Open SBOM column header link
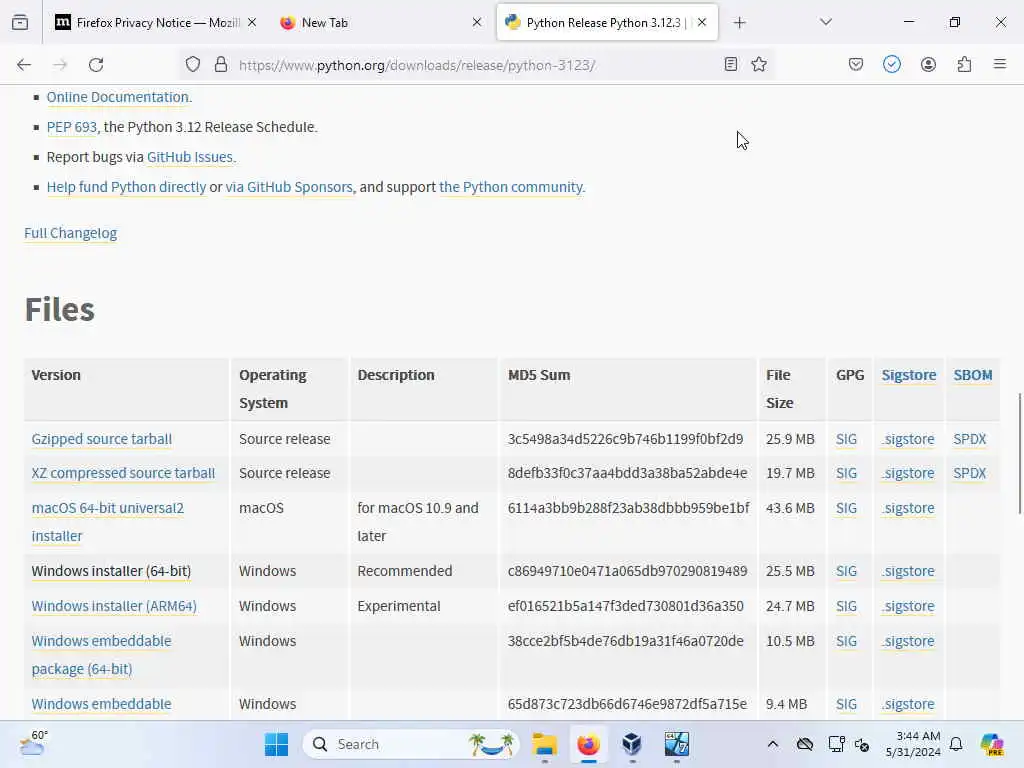The height and width of the screenshot is (768, 1024). (x=972, y=376)
